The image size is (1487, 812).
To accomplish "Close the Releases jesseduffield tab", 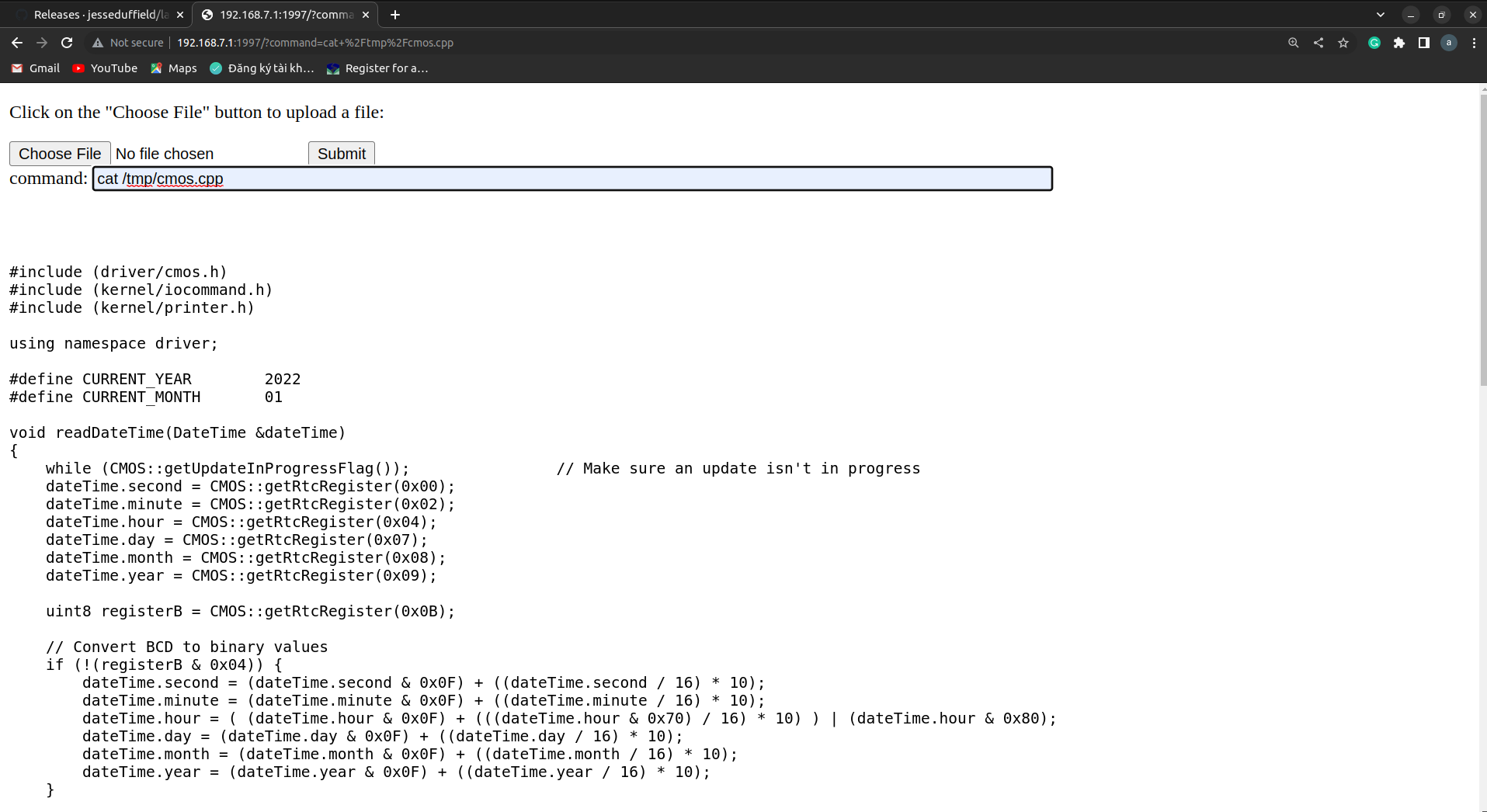I will (180, 15).
